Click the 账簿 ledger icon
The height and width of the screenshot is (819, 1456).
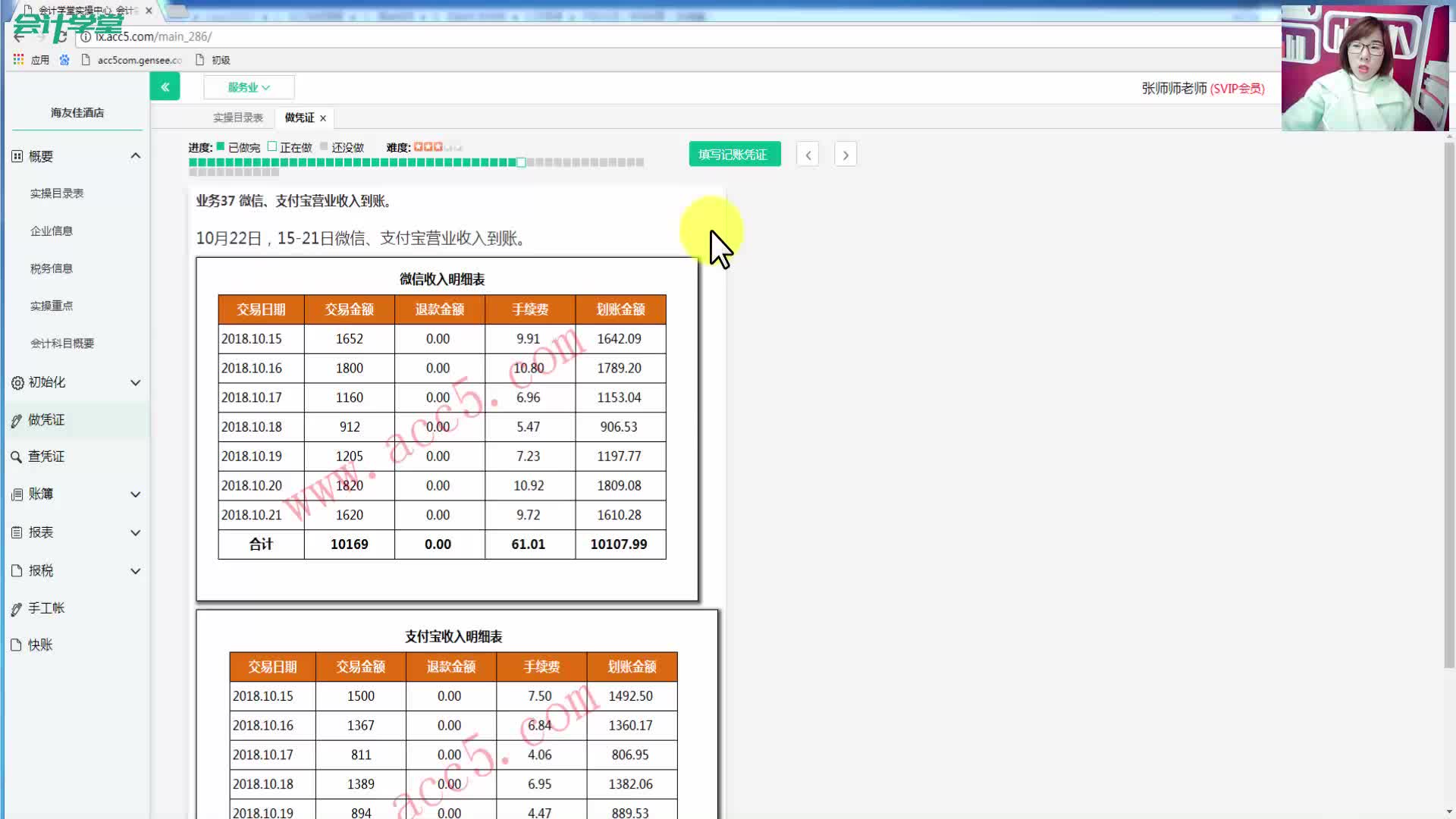[17, 494]
